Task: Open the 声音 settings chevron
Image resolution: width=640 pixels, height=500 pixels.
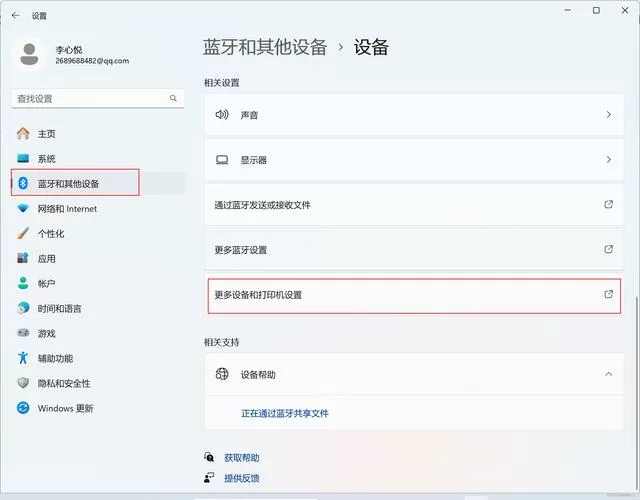Action: coord(609,115)
